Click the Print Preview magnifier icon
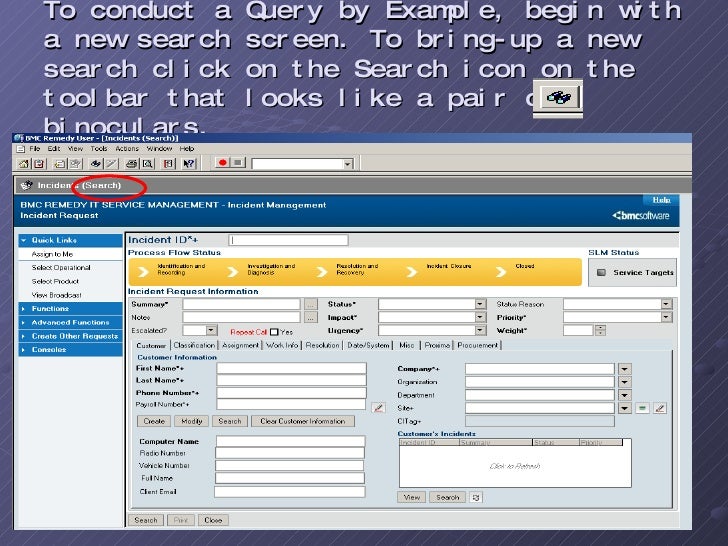This screenshot has width=728, height=546. coord(148,163)
